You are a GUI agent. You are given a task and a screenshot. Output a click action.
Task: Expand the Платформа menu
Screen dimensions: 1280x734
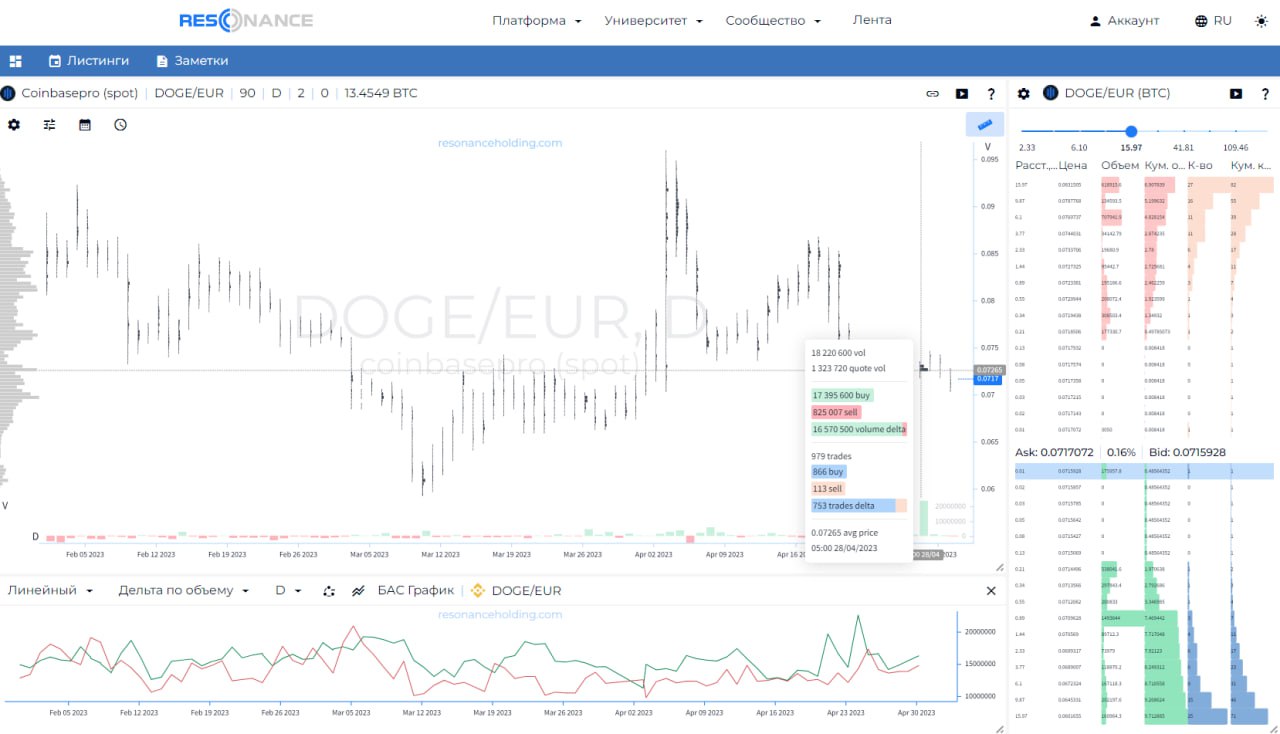click(537, 20)
